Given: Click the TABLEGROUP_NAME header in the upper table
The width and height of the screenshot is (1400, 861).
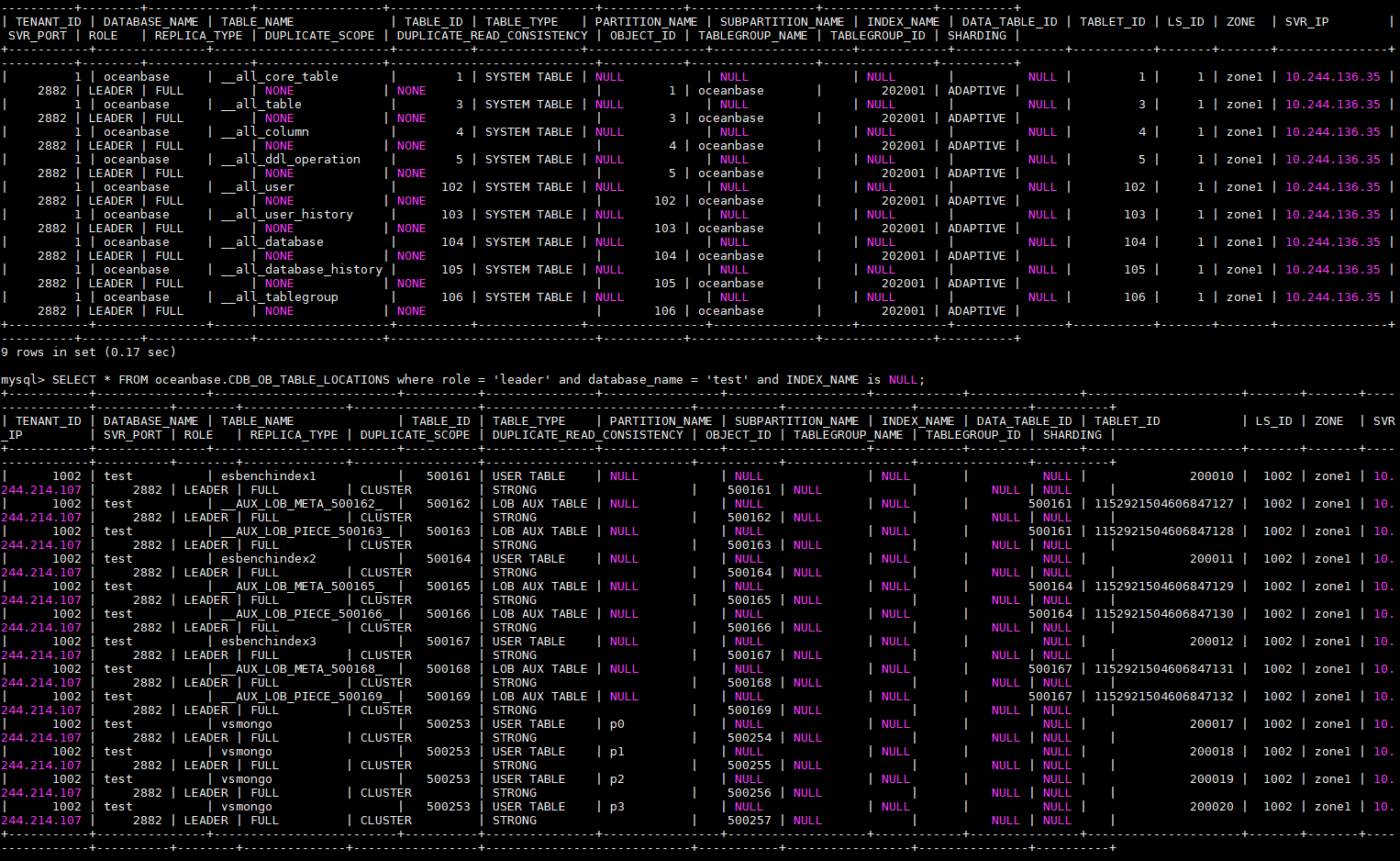Looking at the screenshot, I should coord(753,36).
